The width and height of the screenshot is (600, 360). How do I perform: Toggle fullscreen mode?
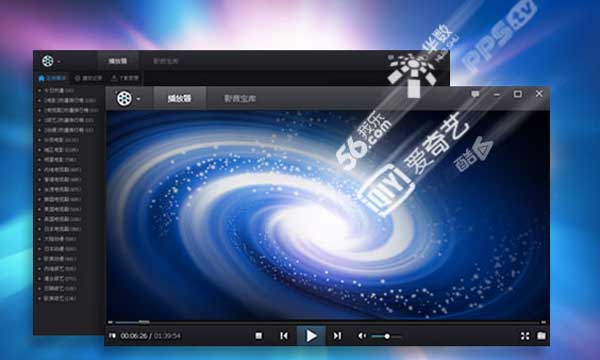coord(525,336)
